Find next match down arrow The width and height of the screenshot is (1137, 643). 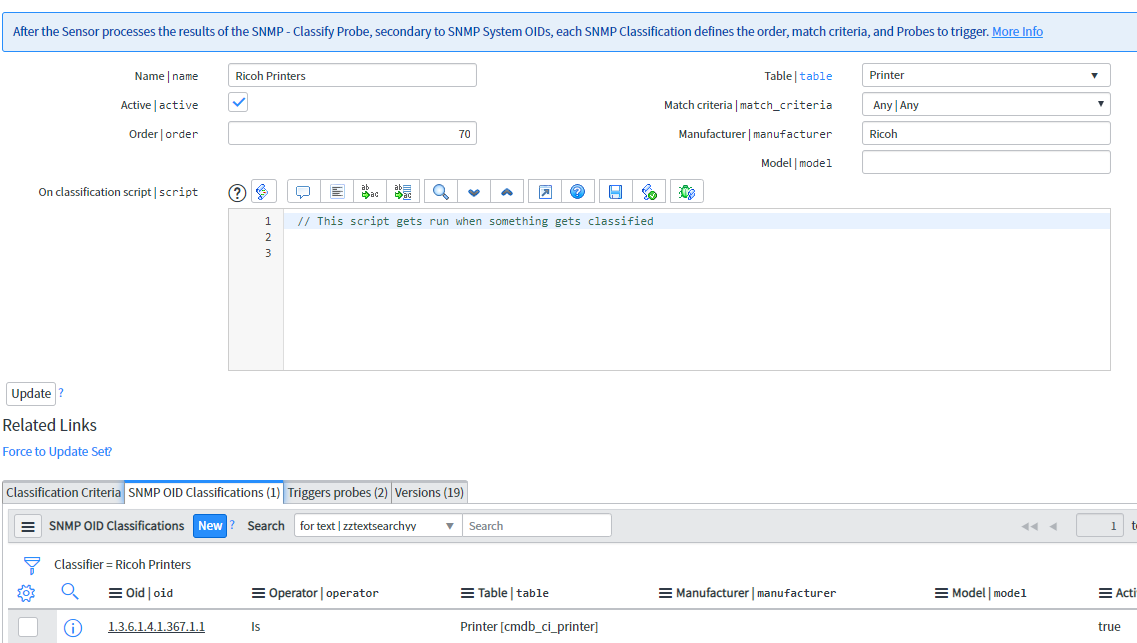click(474, 192)
